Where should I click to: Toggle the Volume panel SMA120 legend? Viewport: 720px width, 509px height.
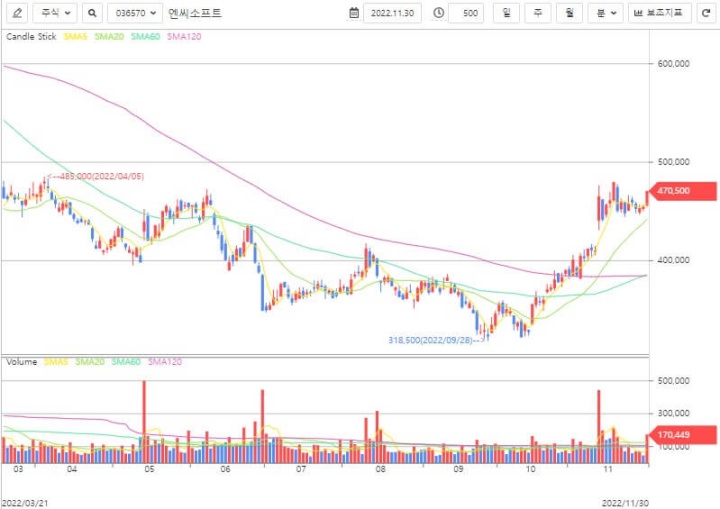tap(165, 362)
